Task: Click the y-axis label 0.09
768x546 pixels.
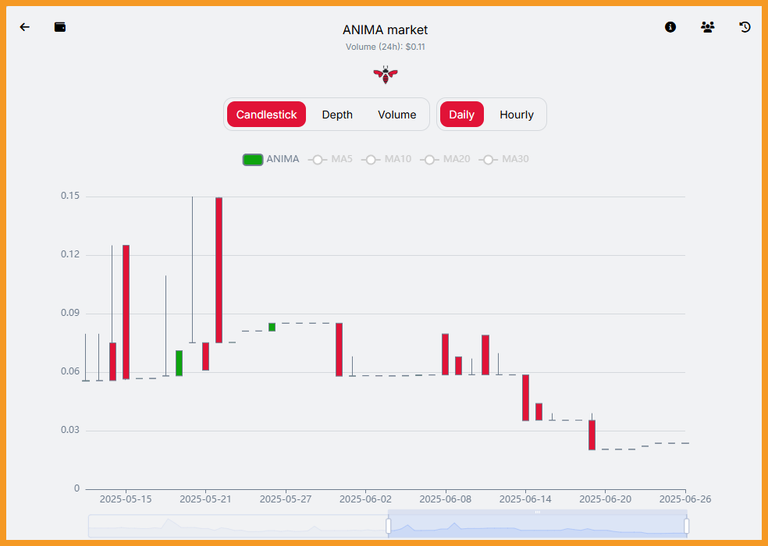Action: pyautogui.click(x=70, y=313)
